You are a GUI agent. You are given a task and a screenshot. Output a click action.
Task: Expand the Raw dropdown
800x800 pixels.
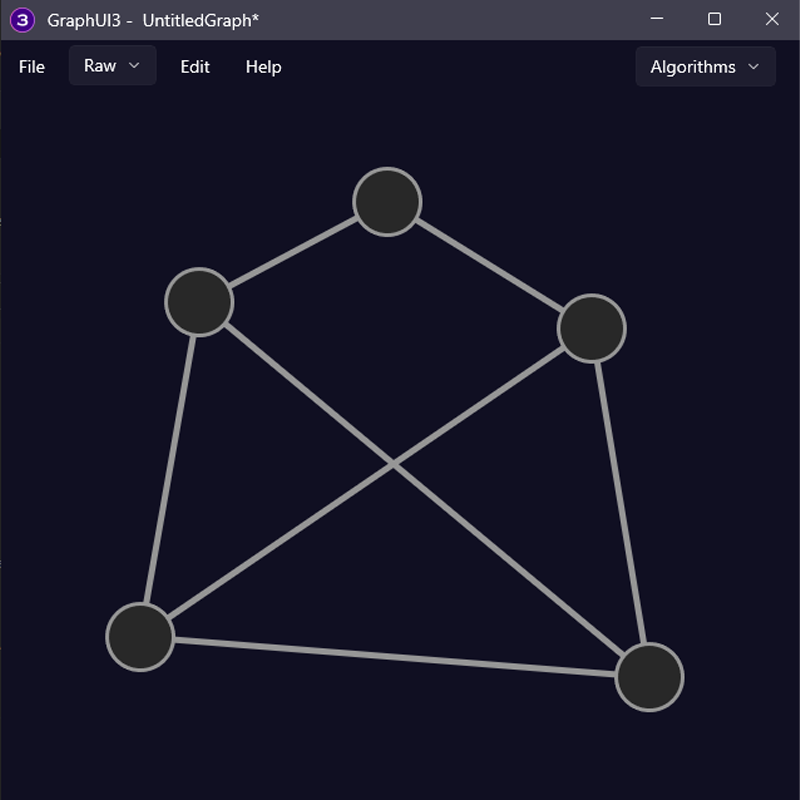pos(112,66)
